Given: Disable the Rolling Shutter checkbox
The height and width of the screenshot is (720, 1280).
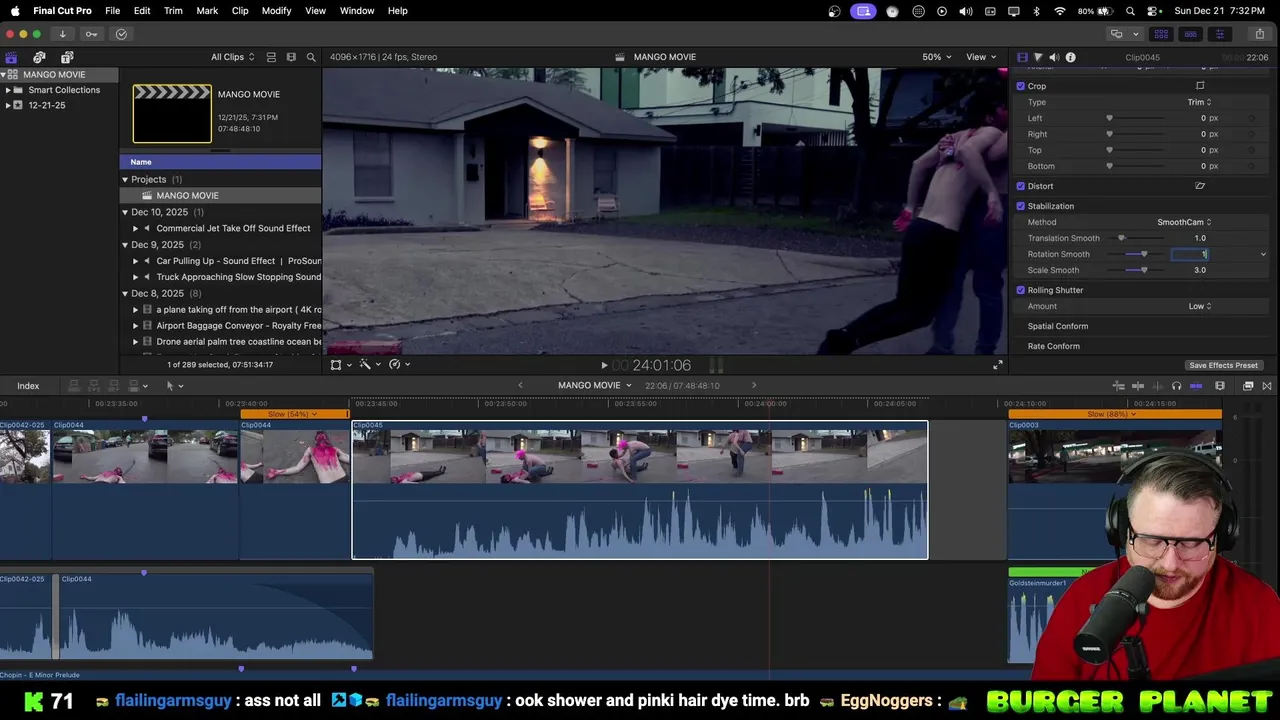Looking at the screenshot, I should (1021, 290).
